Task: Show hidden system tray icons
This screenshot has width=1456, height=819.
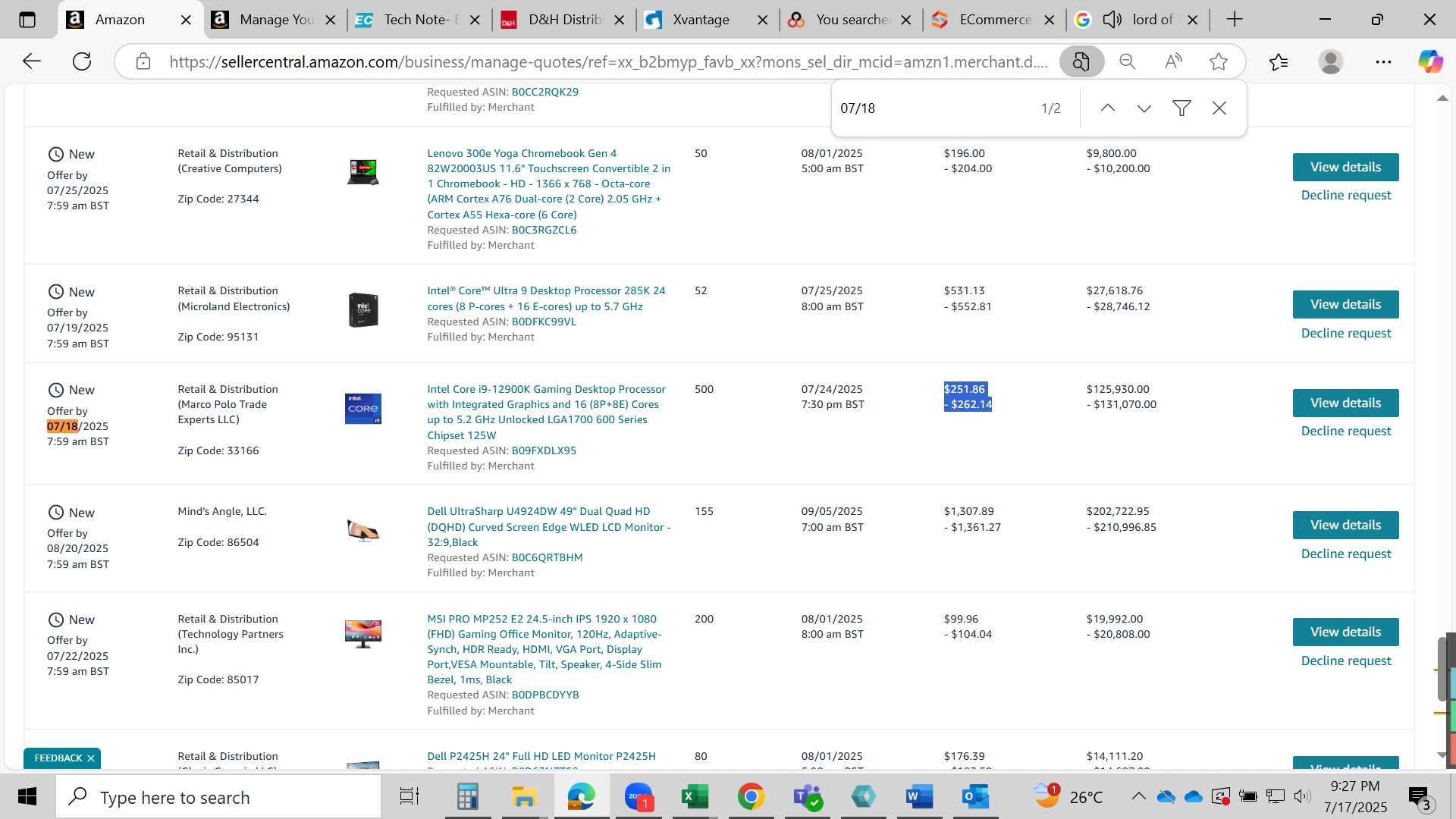Action: 1138,796
